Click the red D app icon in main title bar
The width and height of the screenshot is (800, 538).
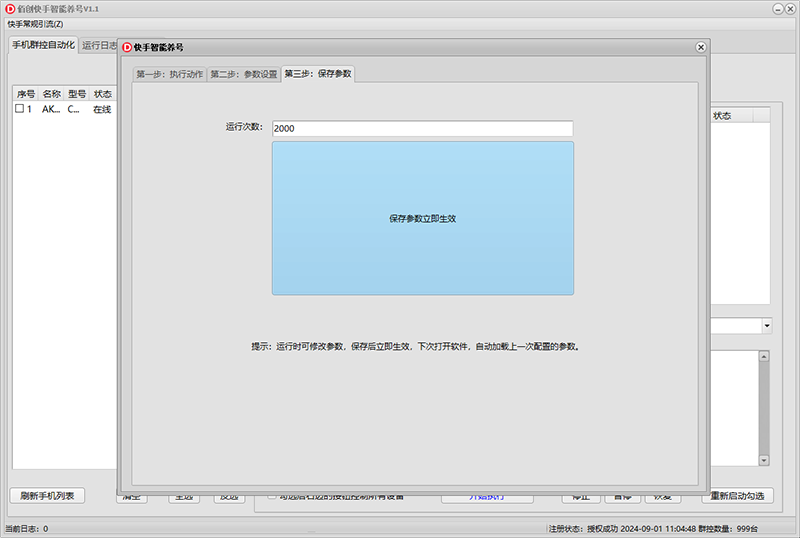10,9
